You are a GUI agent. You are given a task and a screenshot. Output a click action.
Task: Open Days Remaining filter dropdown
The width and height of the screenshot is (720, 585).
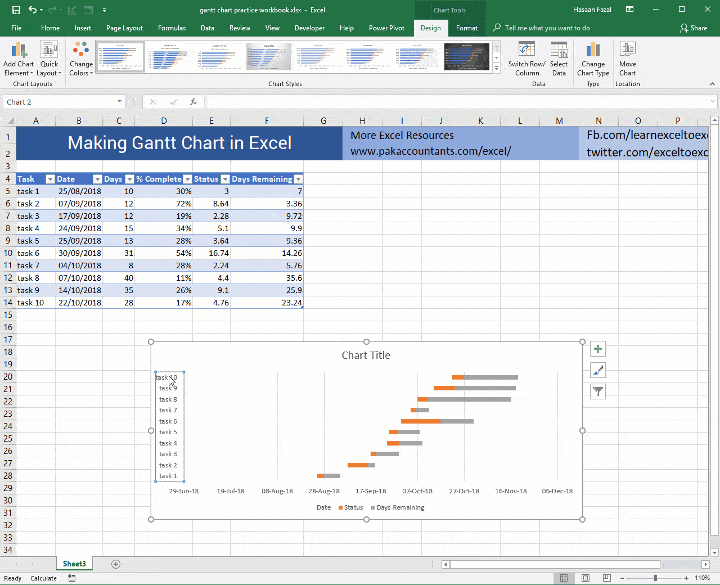coord(298,179)
